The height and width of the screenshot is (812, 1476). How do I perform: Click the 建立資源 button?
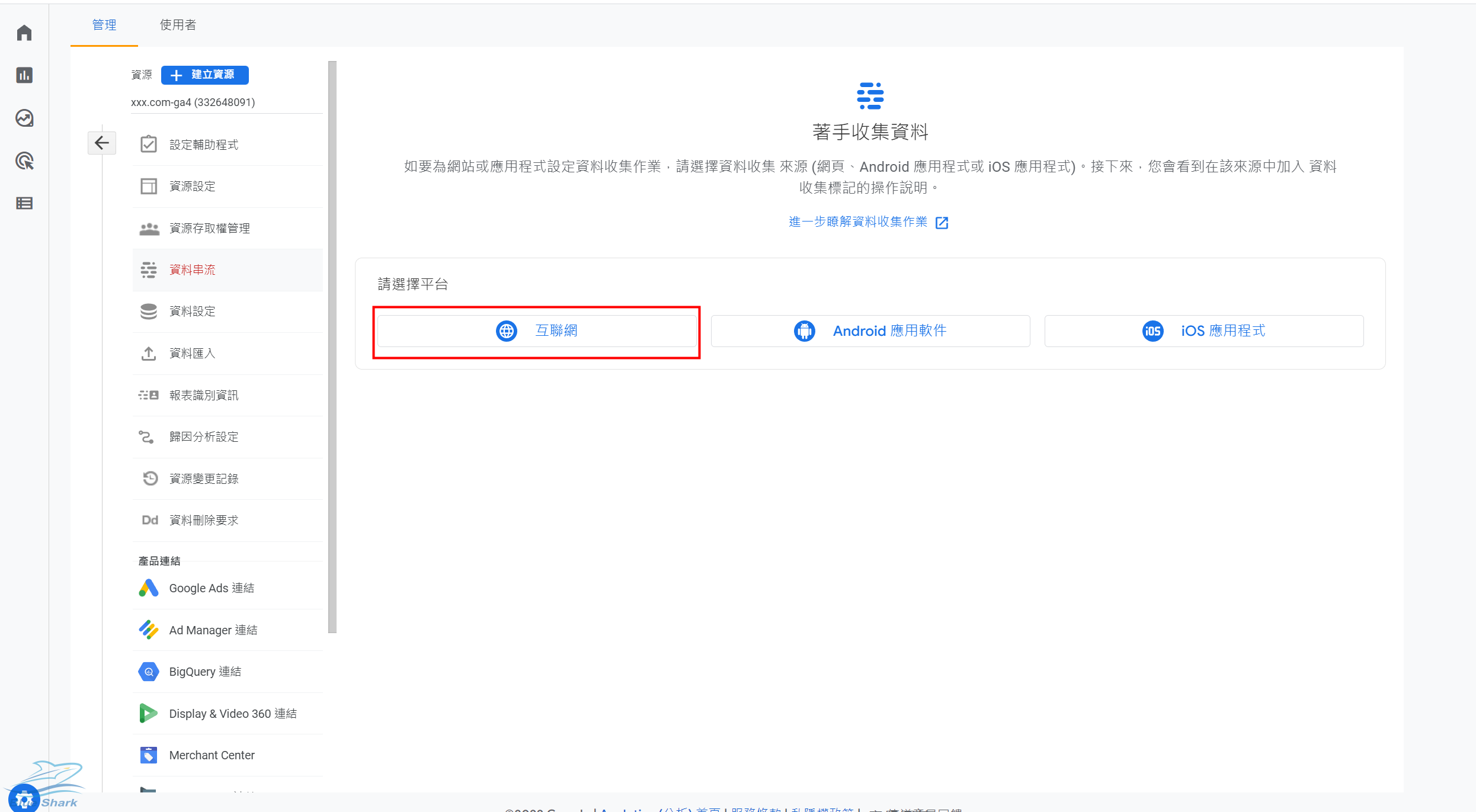205,75
